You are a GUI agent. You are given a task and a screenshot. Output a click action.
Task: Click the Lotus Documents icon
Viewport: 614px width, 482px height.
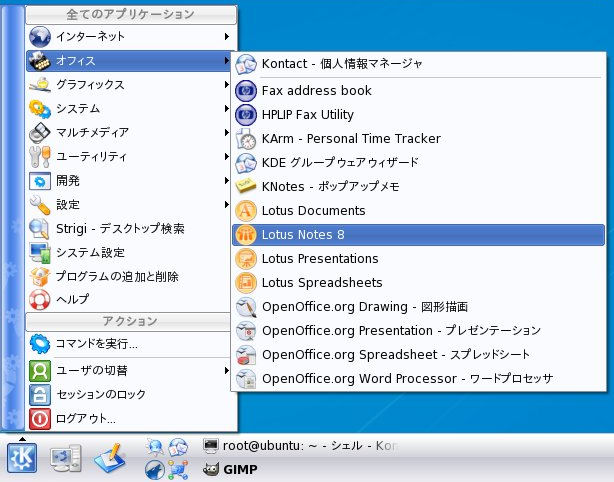[x=246, y=211]
